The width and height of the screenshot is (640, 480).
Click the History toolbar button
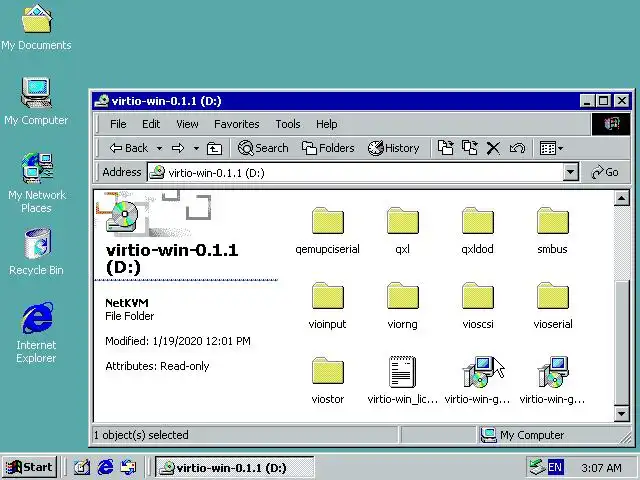(393, 148)
